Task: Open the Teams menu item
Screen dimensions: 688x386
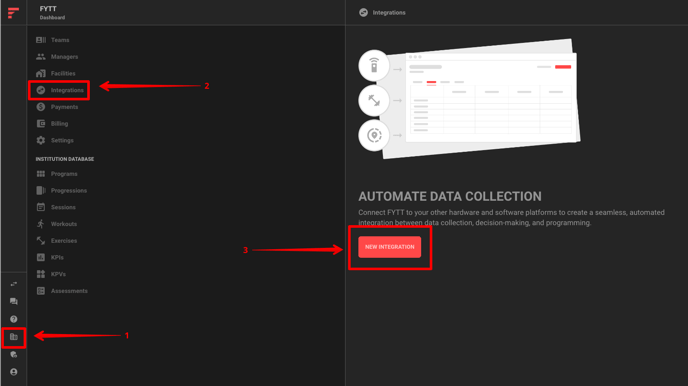Action: click(53, 40)
